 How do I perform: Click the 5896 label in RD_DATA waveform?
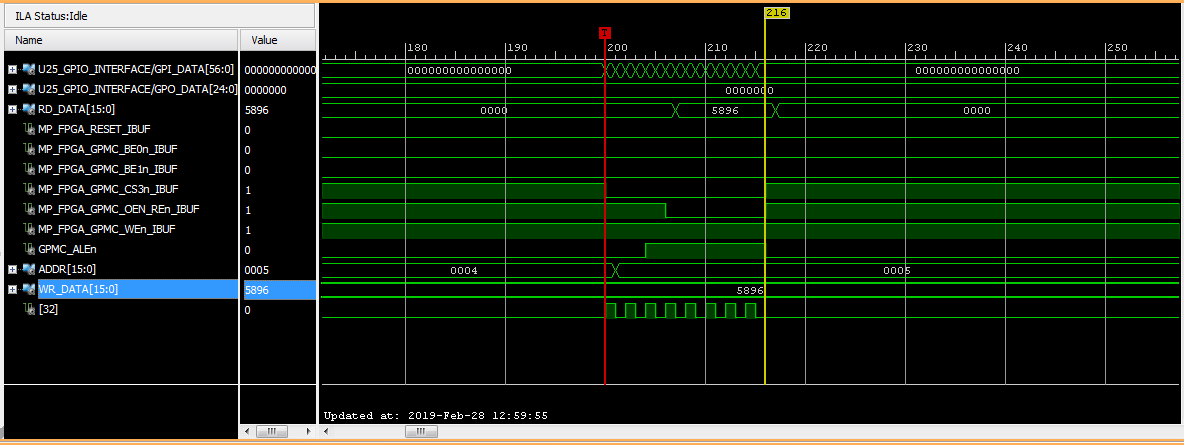[725, 110]
